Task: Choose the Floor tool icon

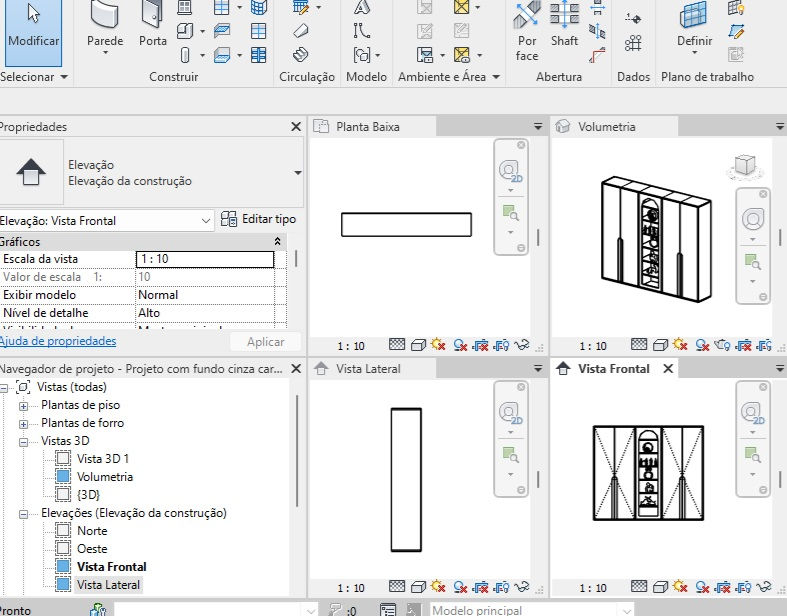Action: [222, 55]
